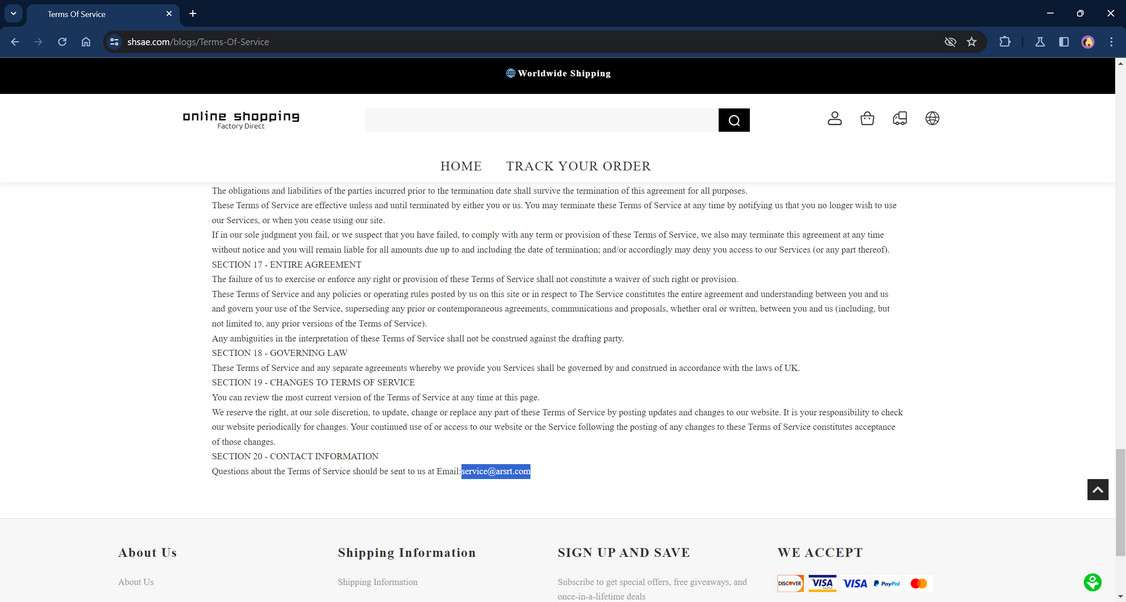
Task: Click the eye-slash tracking protection icon
Action: tap(950, 42)
